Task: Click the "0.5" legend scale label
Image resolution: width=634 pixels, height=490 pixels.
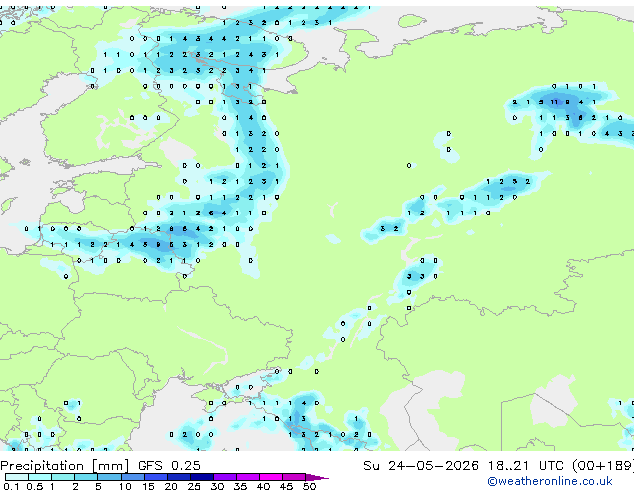Action: coord(35,486)
